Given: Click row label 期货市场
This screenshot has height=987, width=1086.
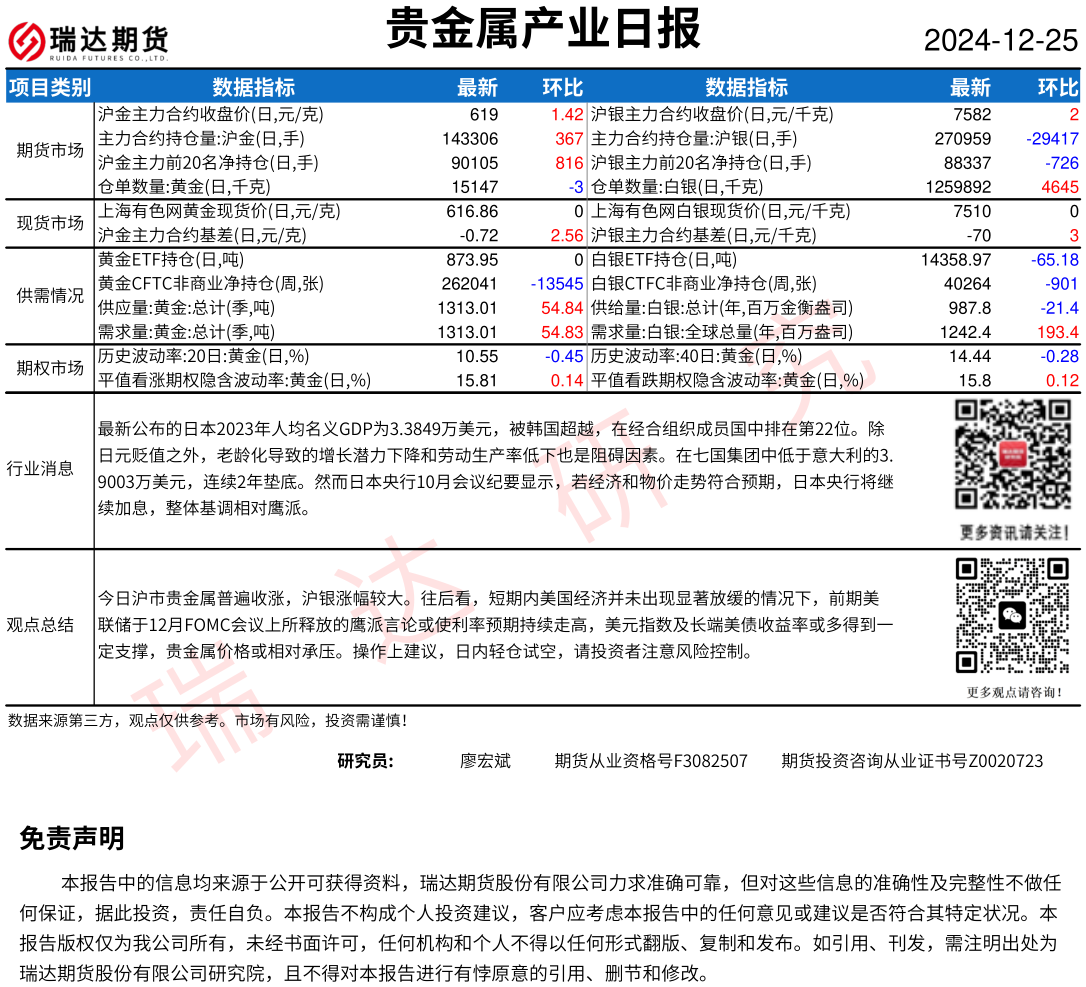Looking at the screenshot, I should (x=50, y=150).
